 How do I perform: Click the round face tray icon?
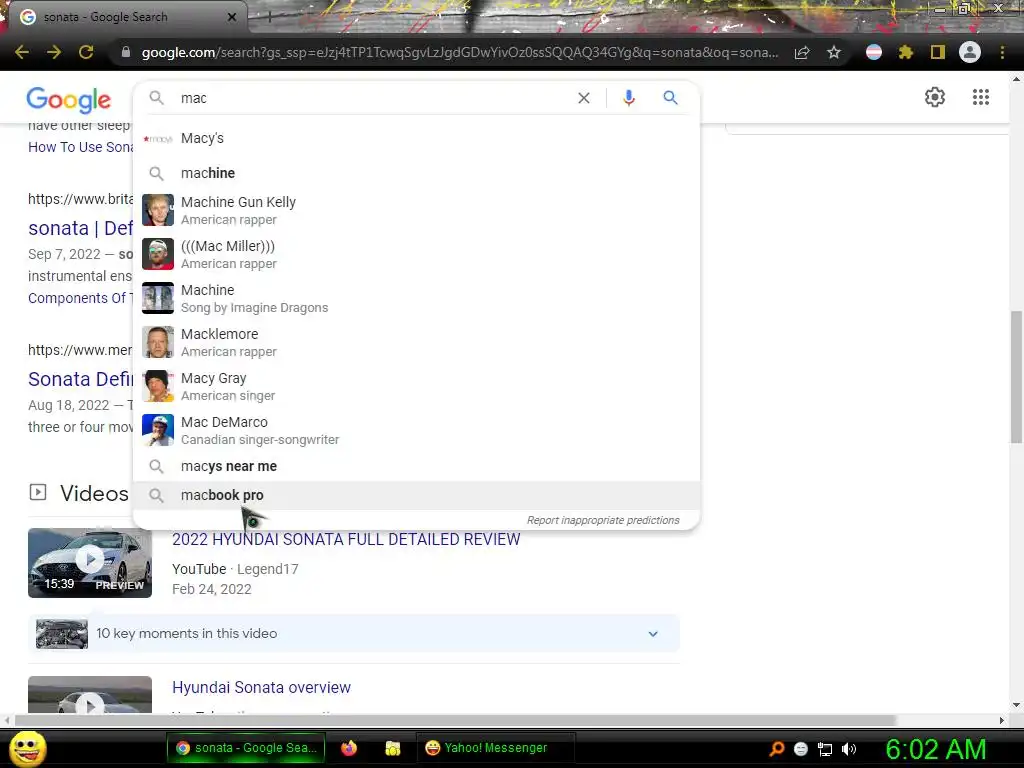pyautogui.click(x=801, y=748)
